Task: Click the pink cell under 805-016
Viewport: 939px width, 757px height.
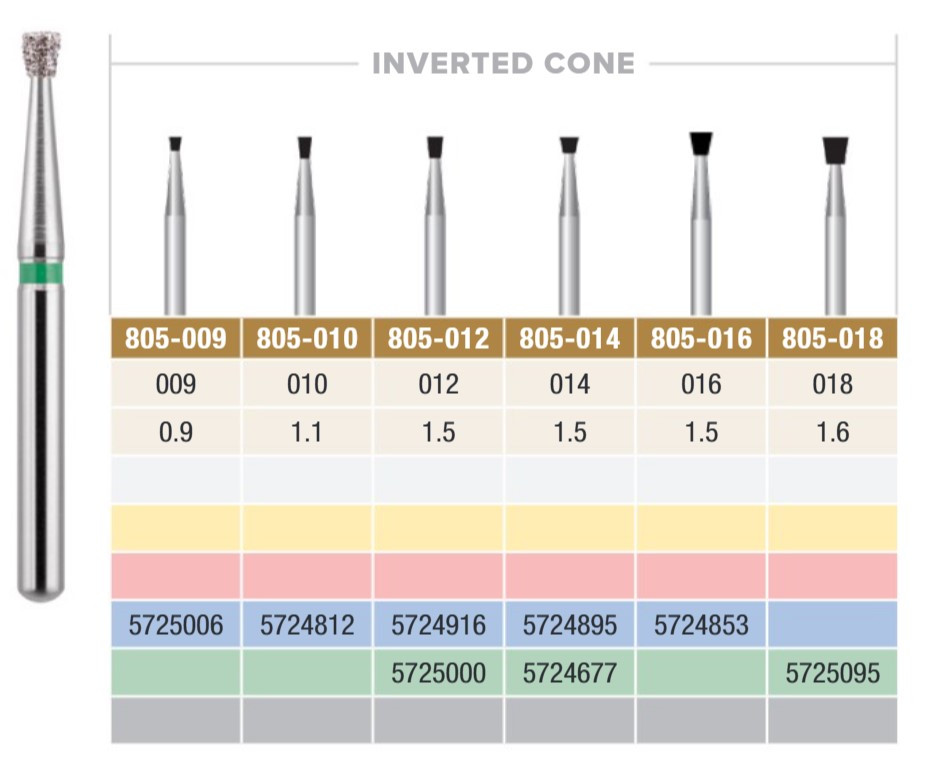Action: pos(701,576)
